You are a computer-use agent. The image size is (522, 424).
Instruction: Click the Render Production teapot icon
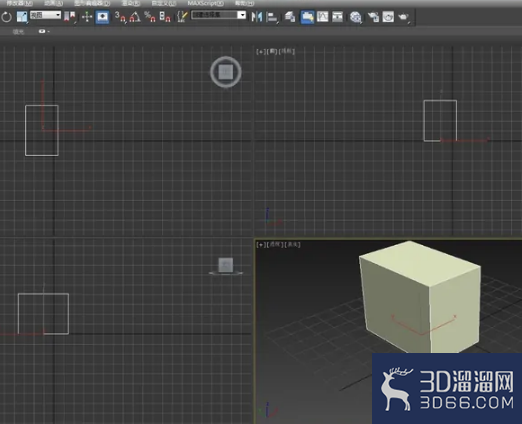tap(404, 17)
